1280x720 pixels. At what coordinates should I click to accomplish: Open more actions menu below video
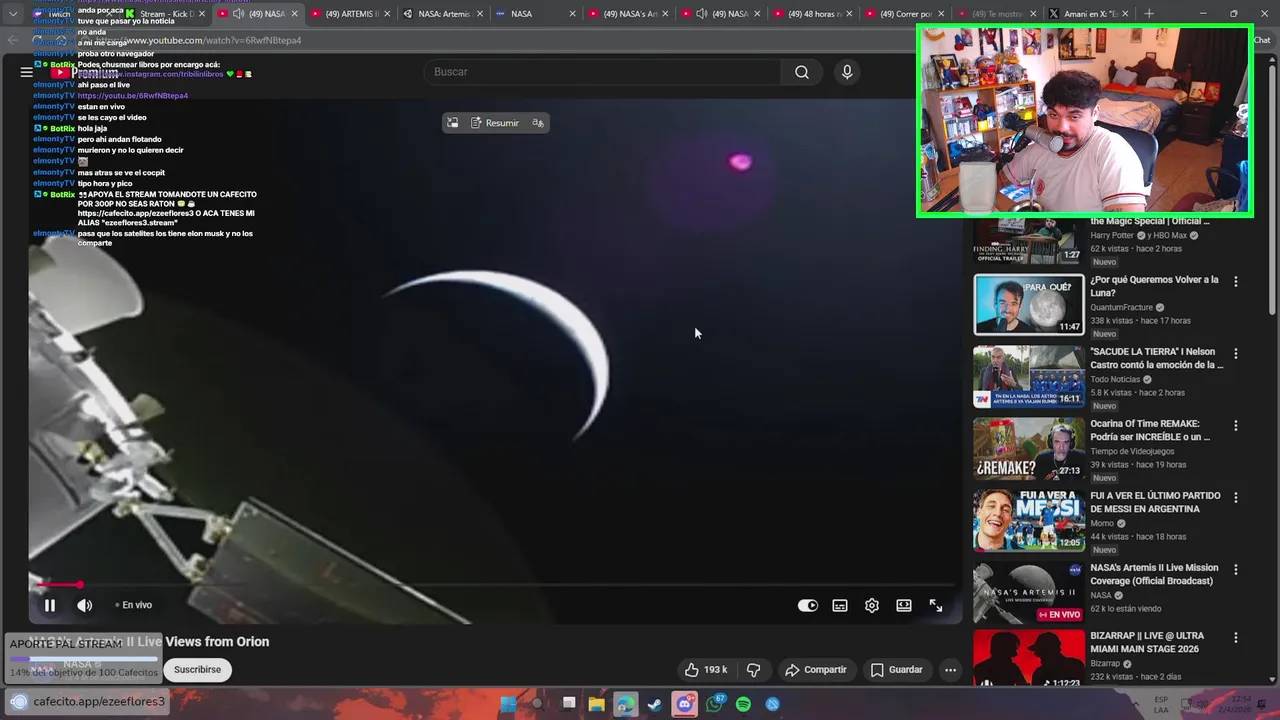[x=951, y=670]
